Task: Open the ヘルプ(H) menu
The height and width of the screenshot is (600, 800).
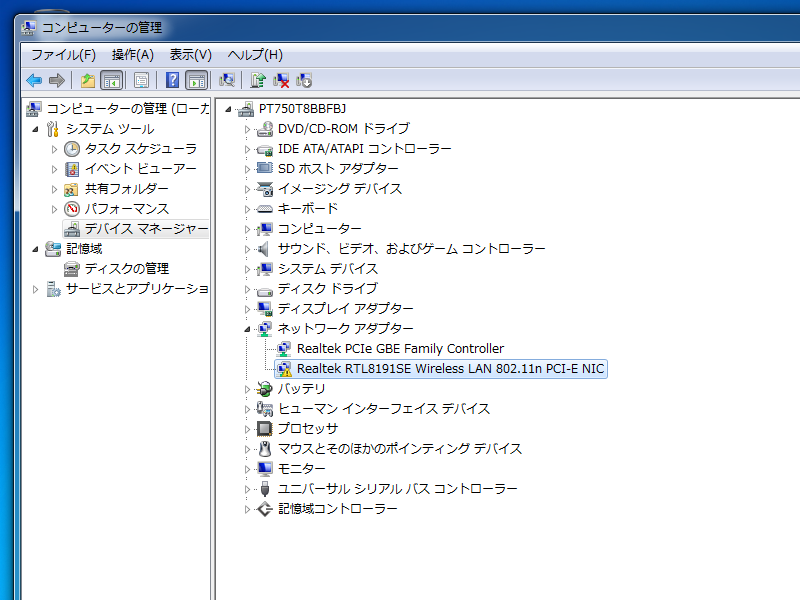Action: pos(255,55)
